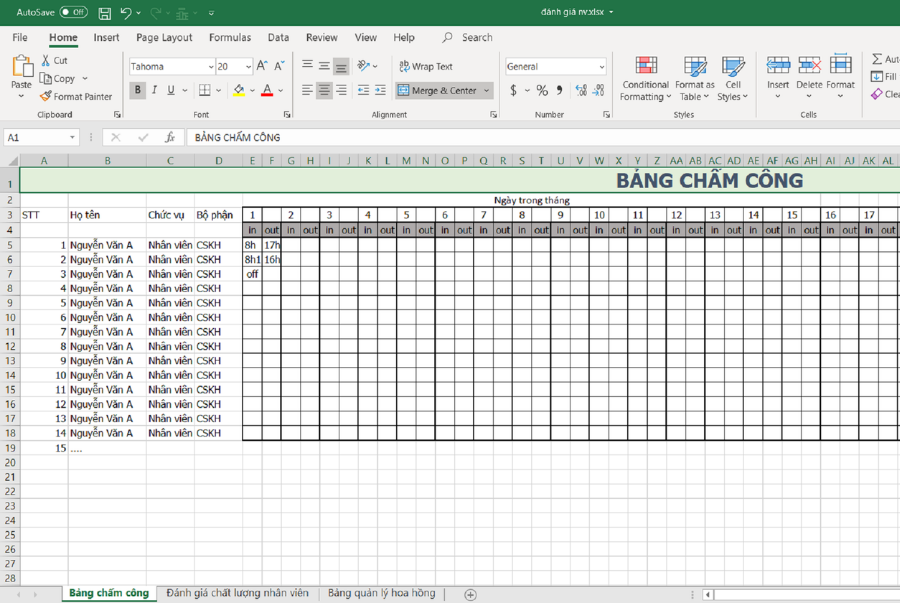
Task: Switch to the Insert tab
Action: click(x=106, y=37)
